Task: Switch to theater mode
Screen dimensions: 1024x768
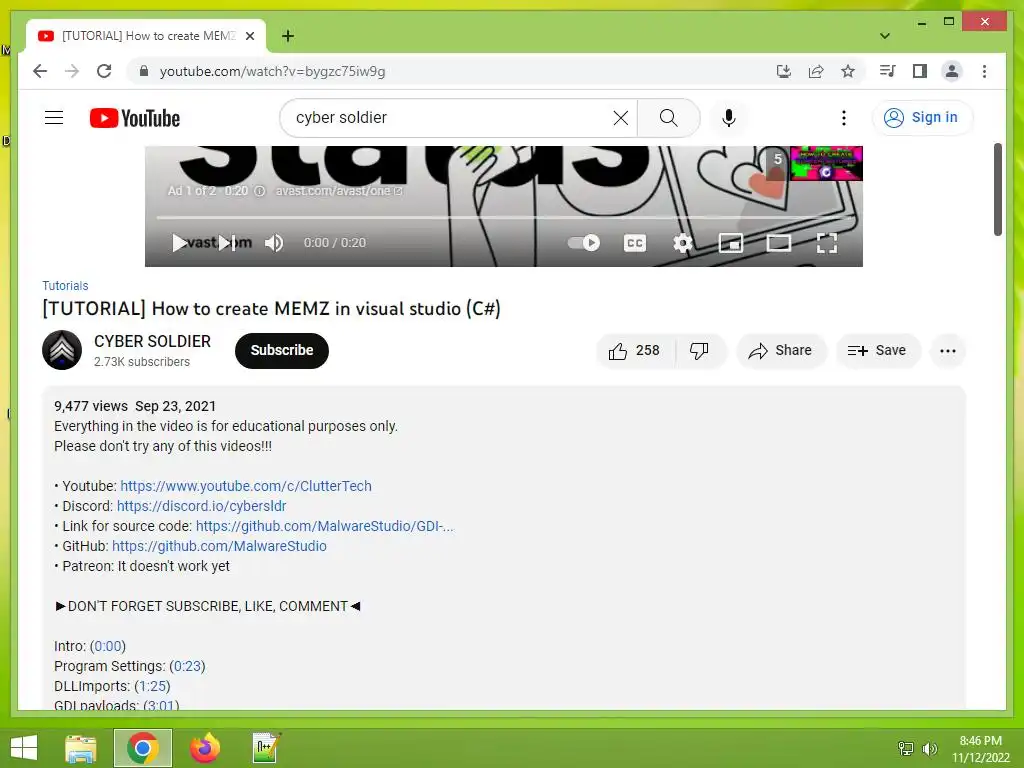Action: point(778,243)
